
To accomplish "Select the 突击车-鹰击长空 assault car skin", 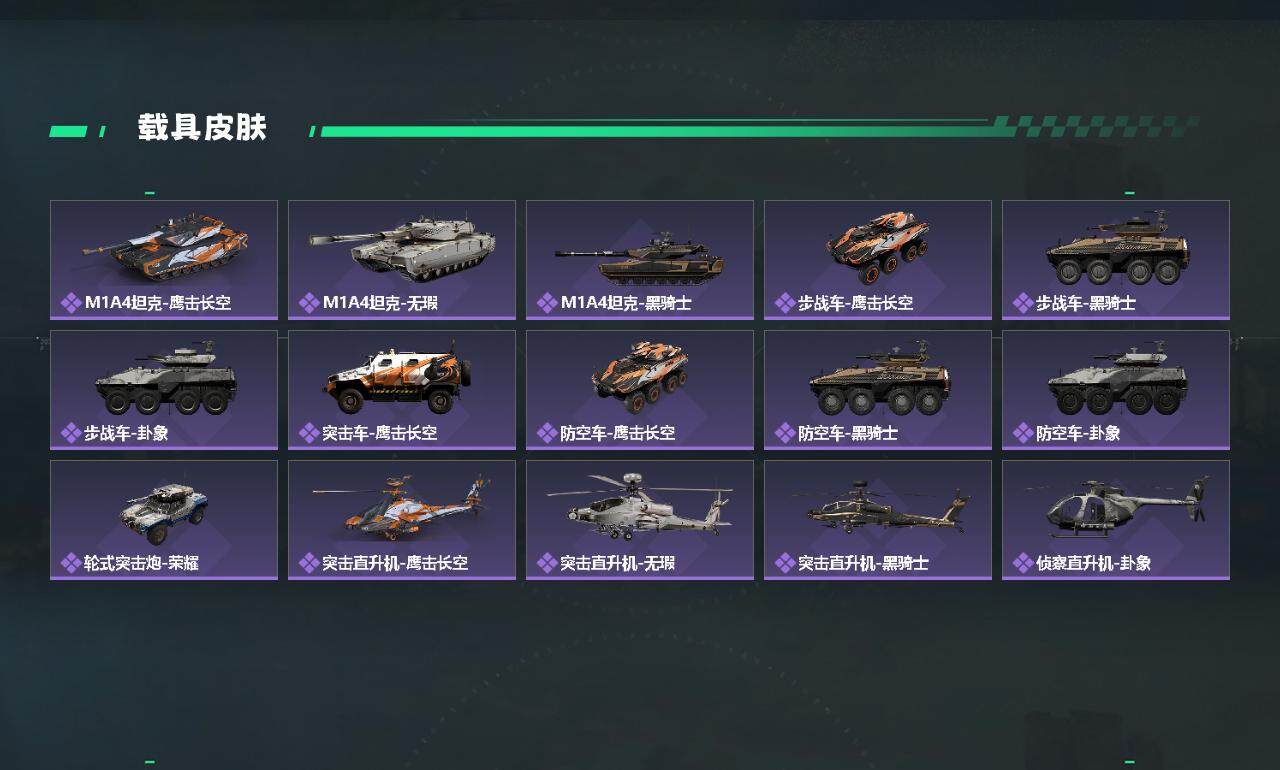I will click(402, 390).
